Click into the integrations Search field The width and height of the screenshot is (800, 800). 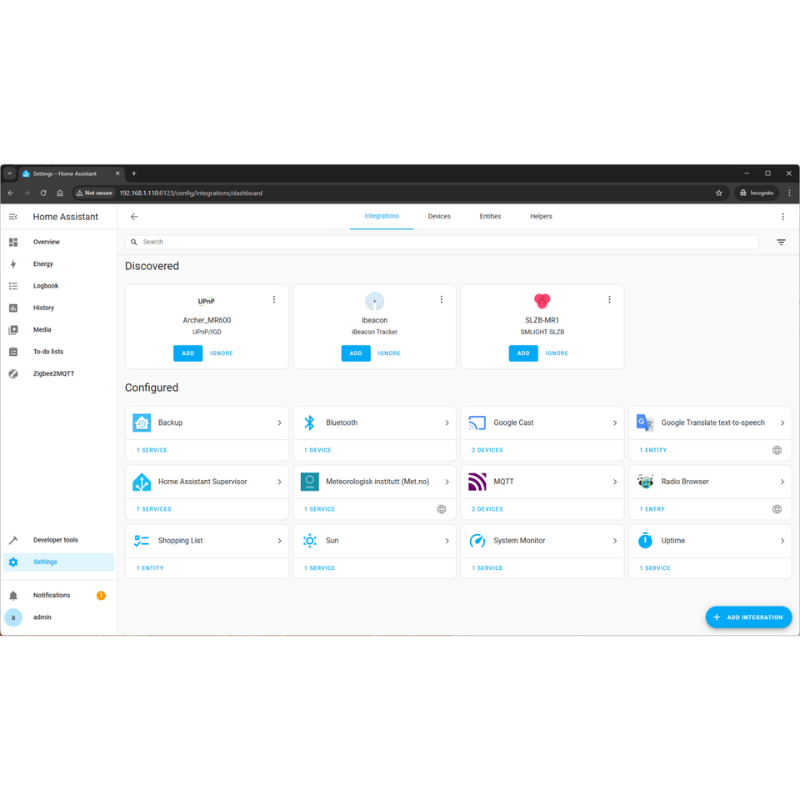tap(442, 242)
